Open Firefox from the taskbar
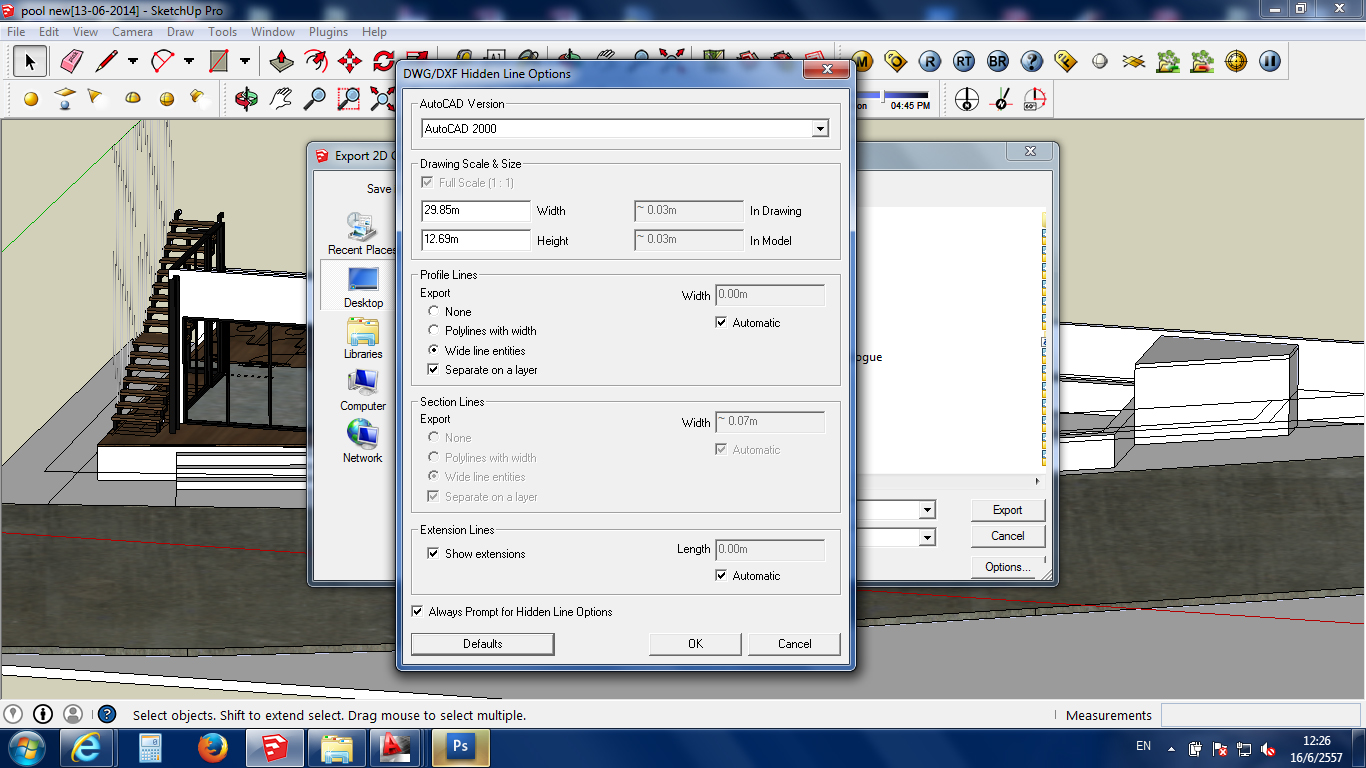 [x=212, y=747]
